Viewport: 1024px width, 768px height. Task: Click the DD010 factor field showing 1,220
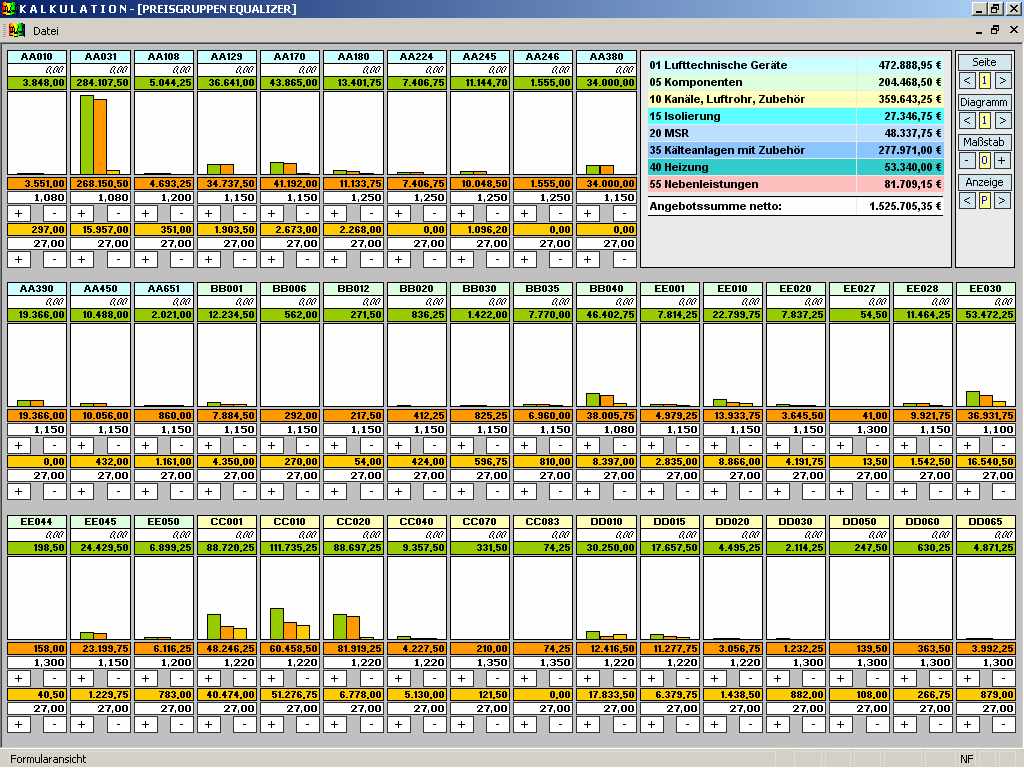point(607,662)
